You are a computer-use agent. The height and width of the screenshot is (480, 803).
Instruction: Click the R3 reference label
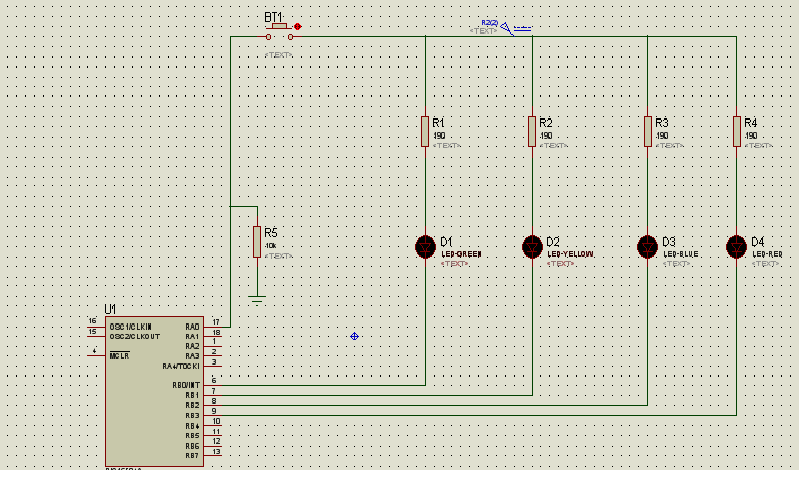click(x=662, y=123)
